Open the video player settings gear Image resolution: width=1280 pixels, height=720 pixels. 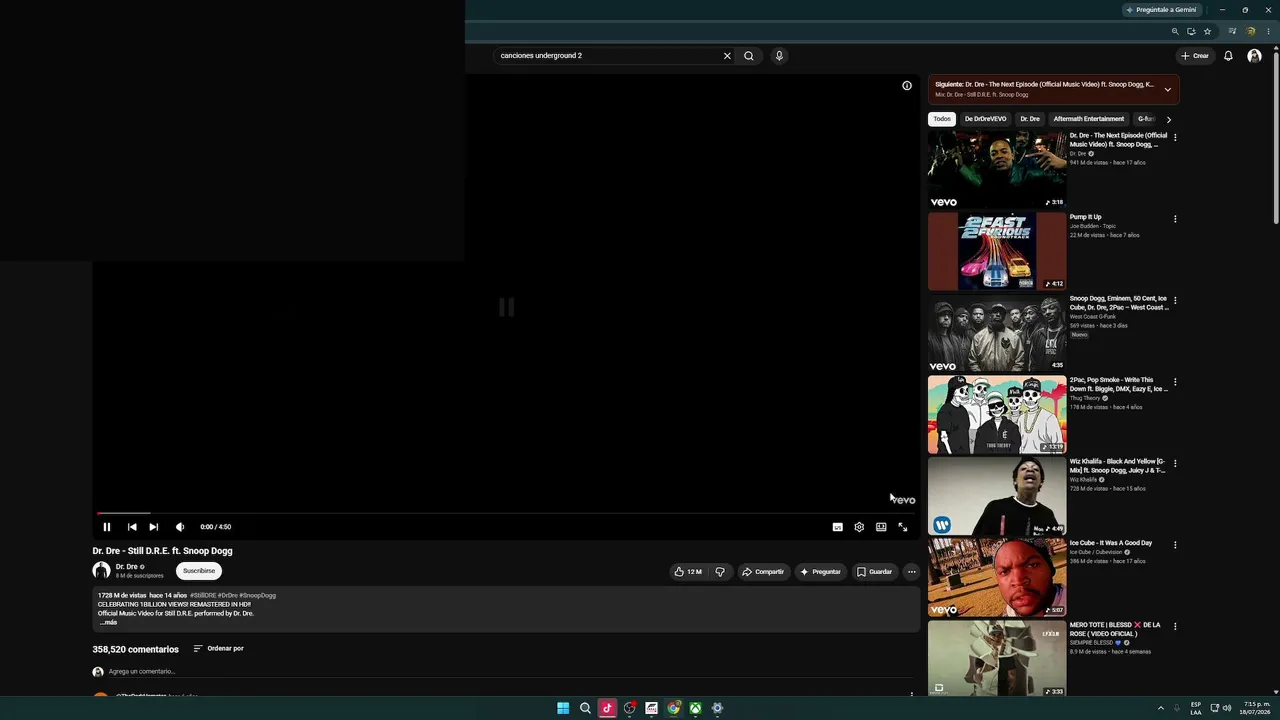[859, 527]
